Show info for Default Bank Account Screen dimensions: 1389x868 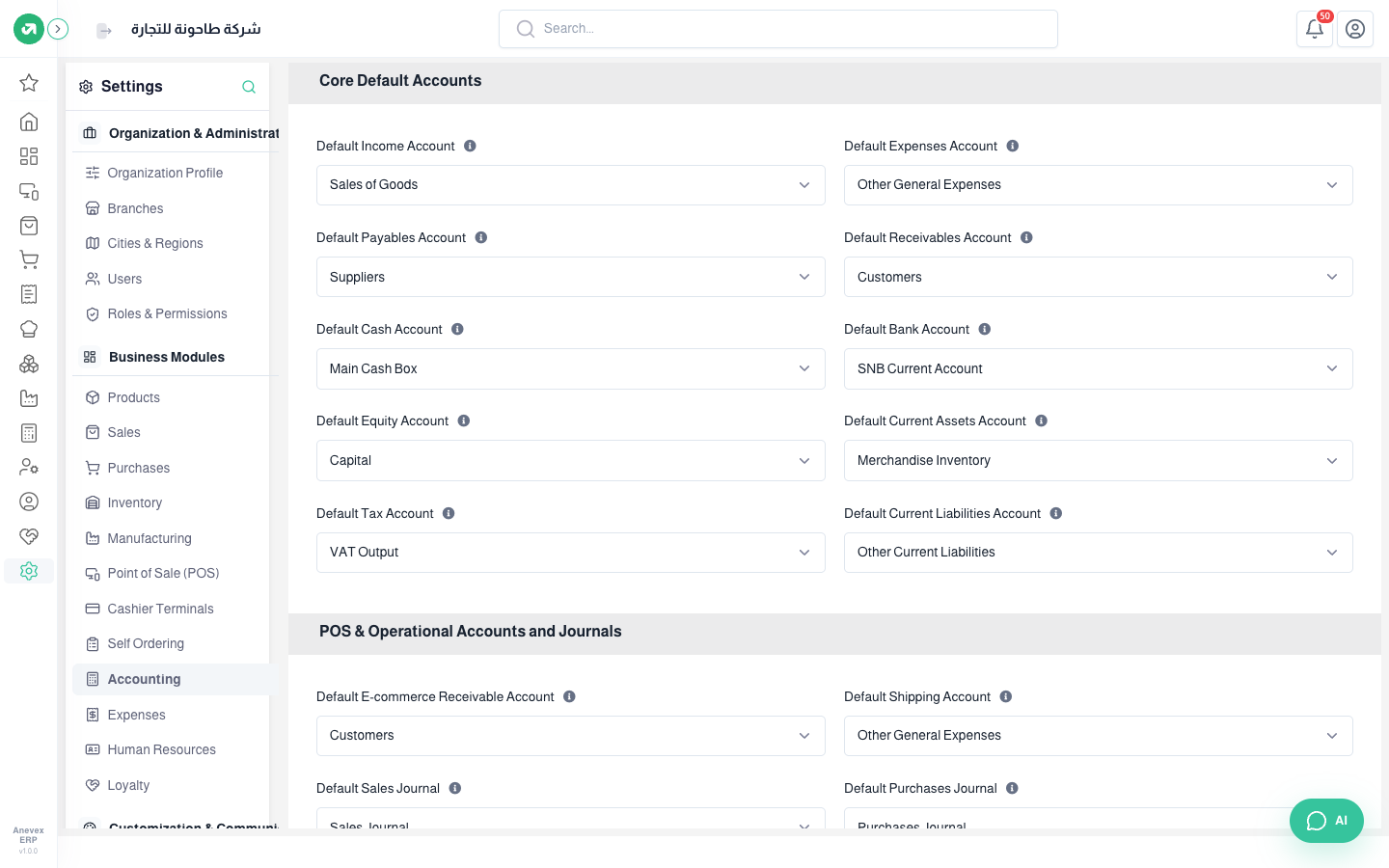[985, 329]
